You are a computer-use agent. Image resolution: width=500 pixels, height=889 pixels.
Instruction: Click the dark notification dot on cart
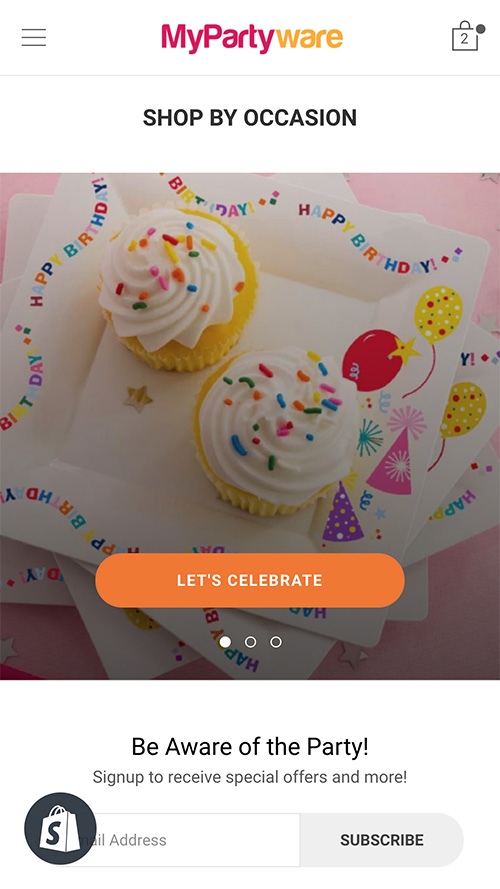(481, 29)
